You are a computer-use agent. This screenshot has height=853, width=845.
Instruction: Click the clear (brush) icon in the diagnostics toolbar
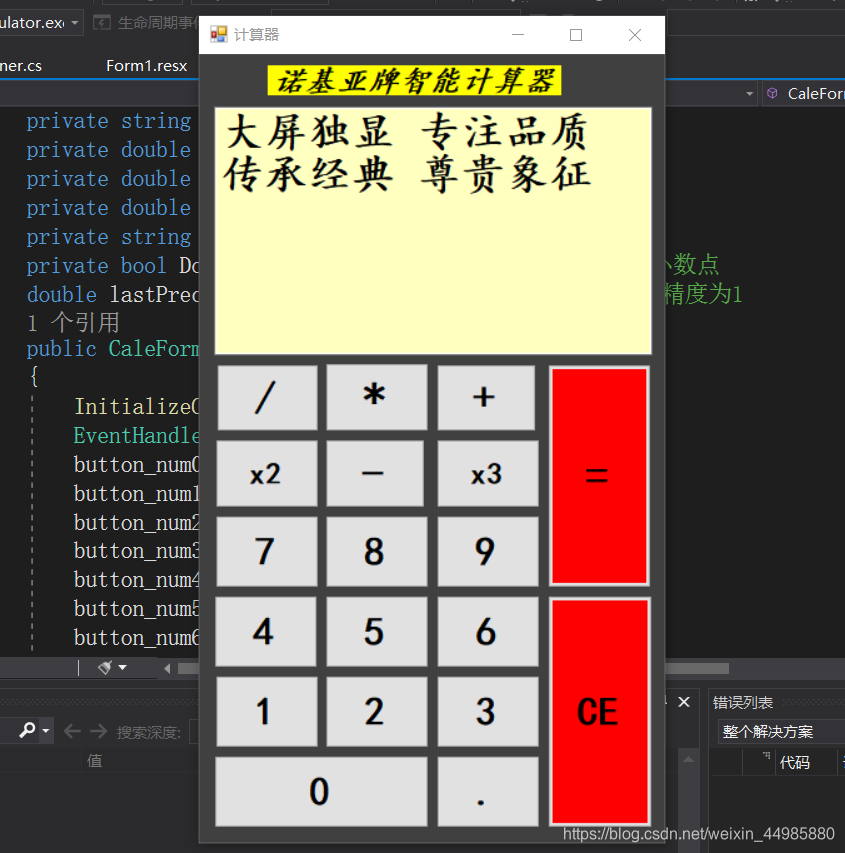point(105,667)
